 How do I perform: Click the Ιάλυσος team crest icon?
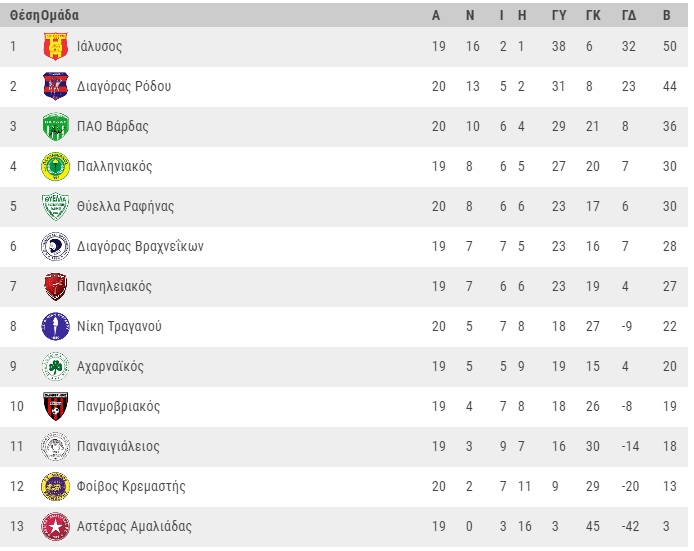(55, 47)
